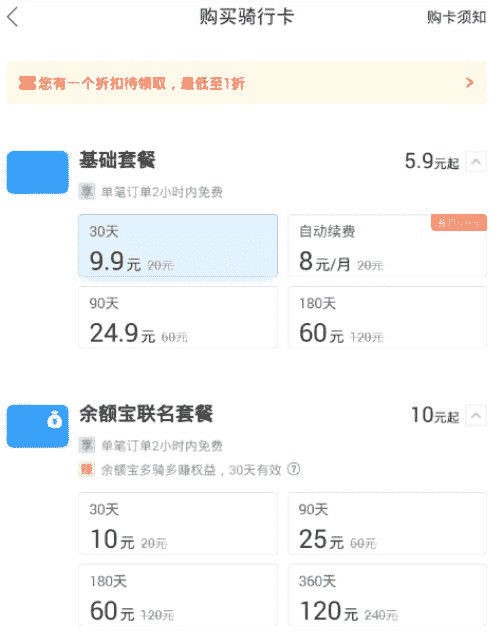This screenshot has width=490, height=635.
Task: Open the pending discount banner
Action: point(246,83)
